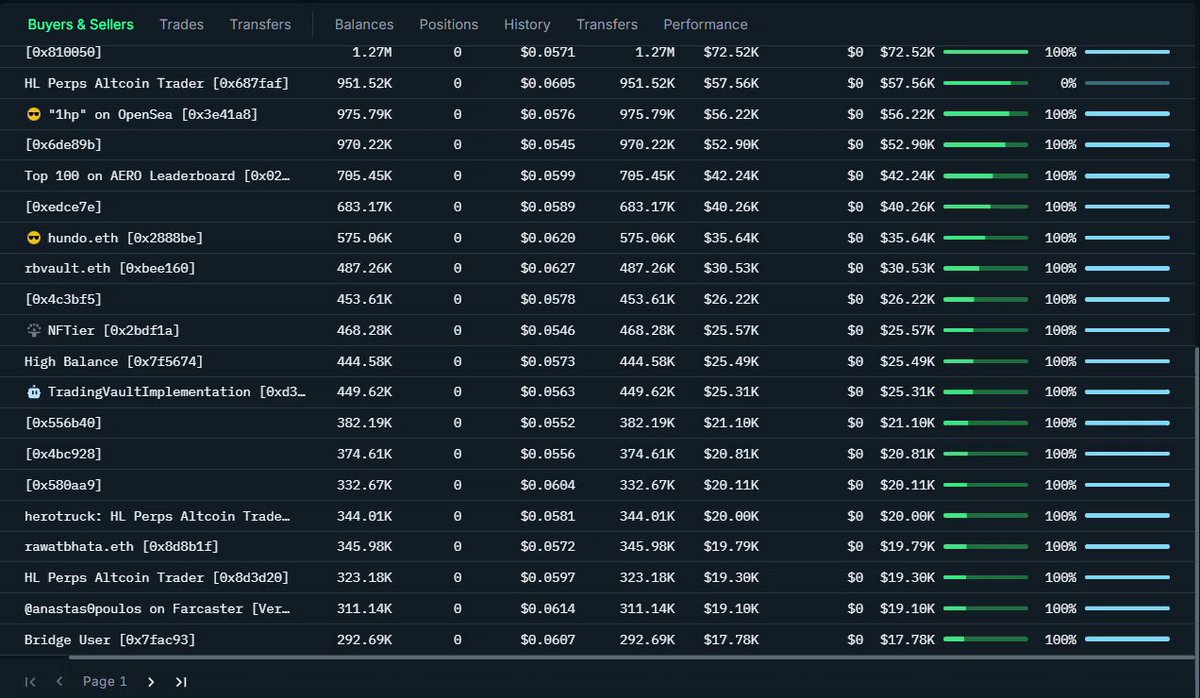Go to the previous page

60,682
